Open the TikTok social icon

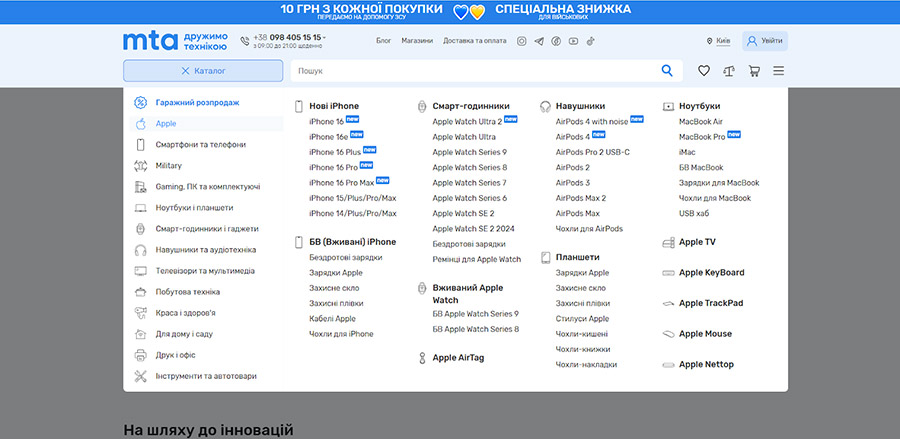click(x=591, y=41)
